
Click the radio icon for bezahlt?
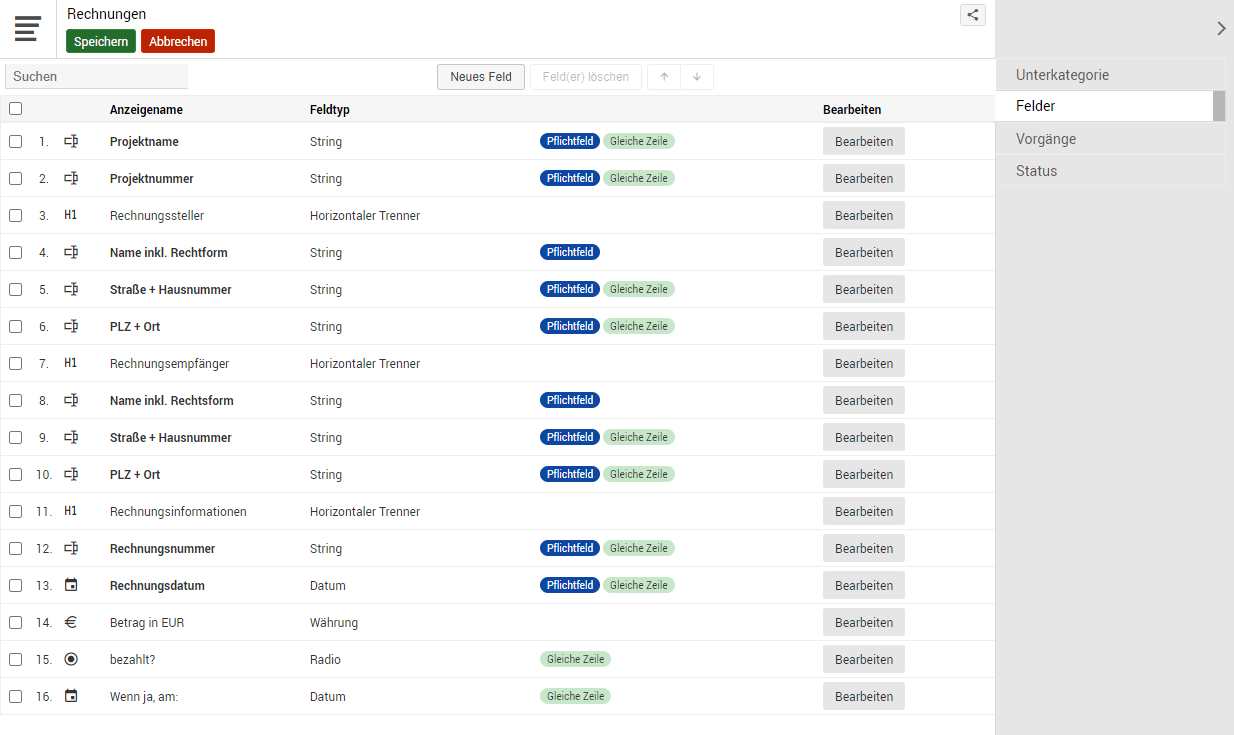coord(71,659)
